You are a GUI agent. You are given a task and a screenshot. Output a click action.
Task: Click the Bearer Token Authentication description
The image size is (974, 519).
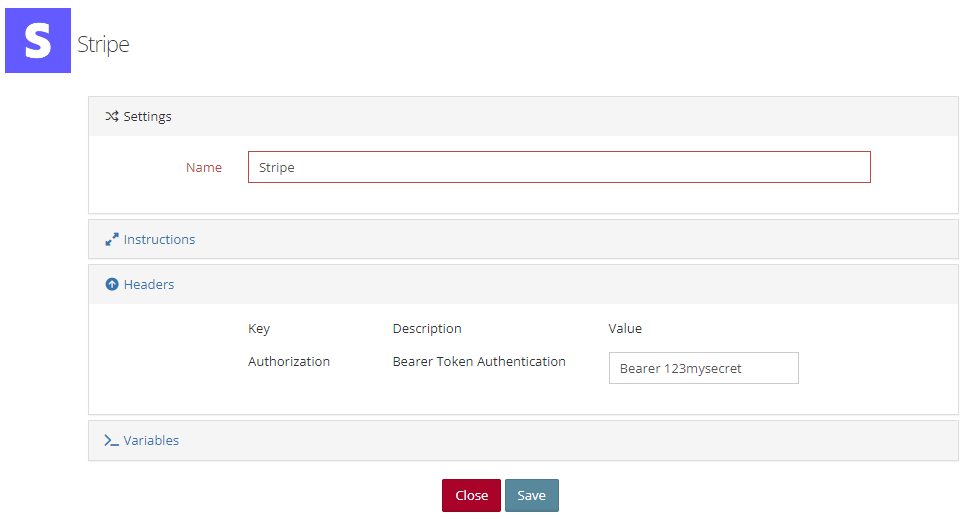coord(479,361)
